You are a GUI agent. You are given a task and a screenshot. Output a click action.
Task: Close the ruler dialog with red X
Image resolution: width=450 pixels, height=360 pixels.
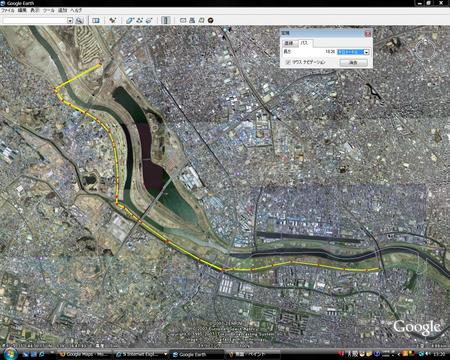pyautogui.click(x=368, y=34)
